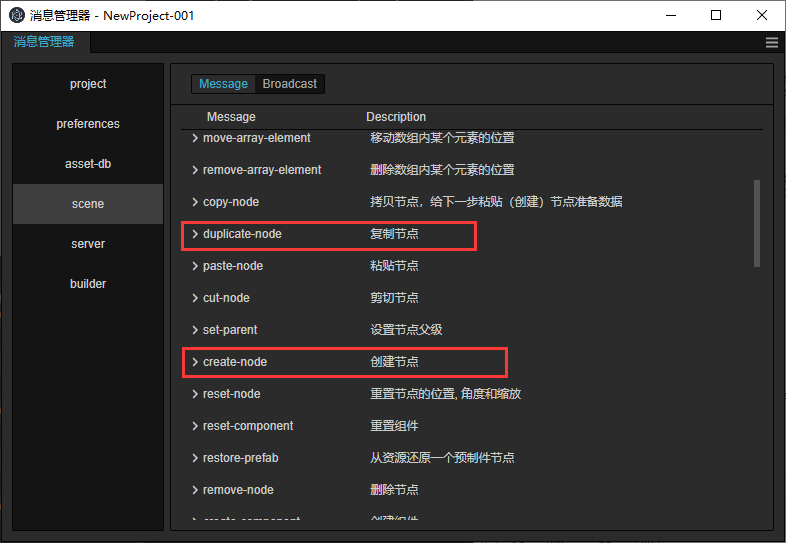The width and height of the screenshot is (786, 543).
Task: Click the description 设置节点父级
Action: 407,330
